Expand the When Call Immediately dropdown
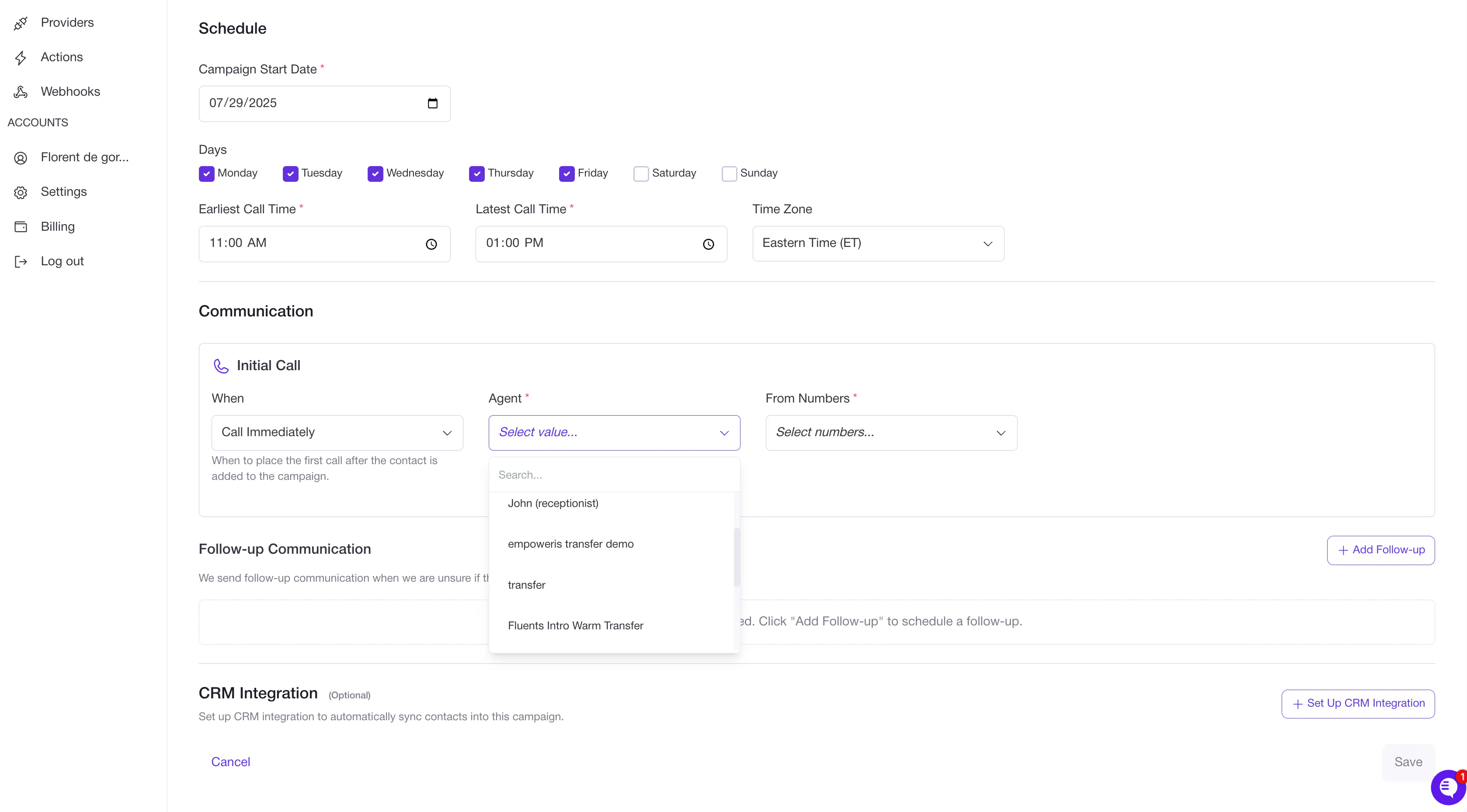This screenshot has width=1467, height=812. click(x=337, y=432)
